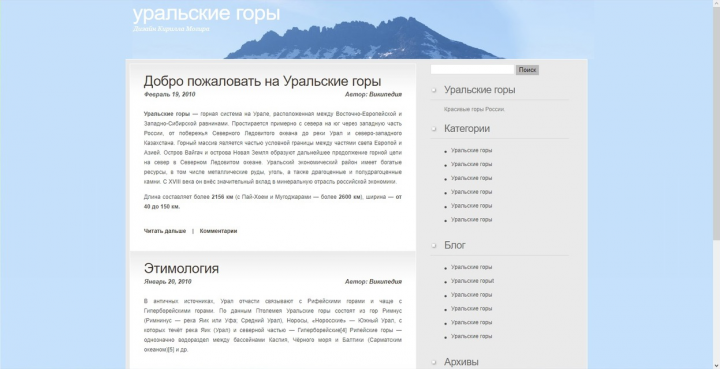Open 'Читать дальше' under the welcome post

[x=165, y=231]
